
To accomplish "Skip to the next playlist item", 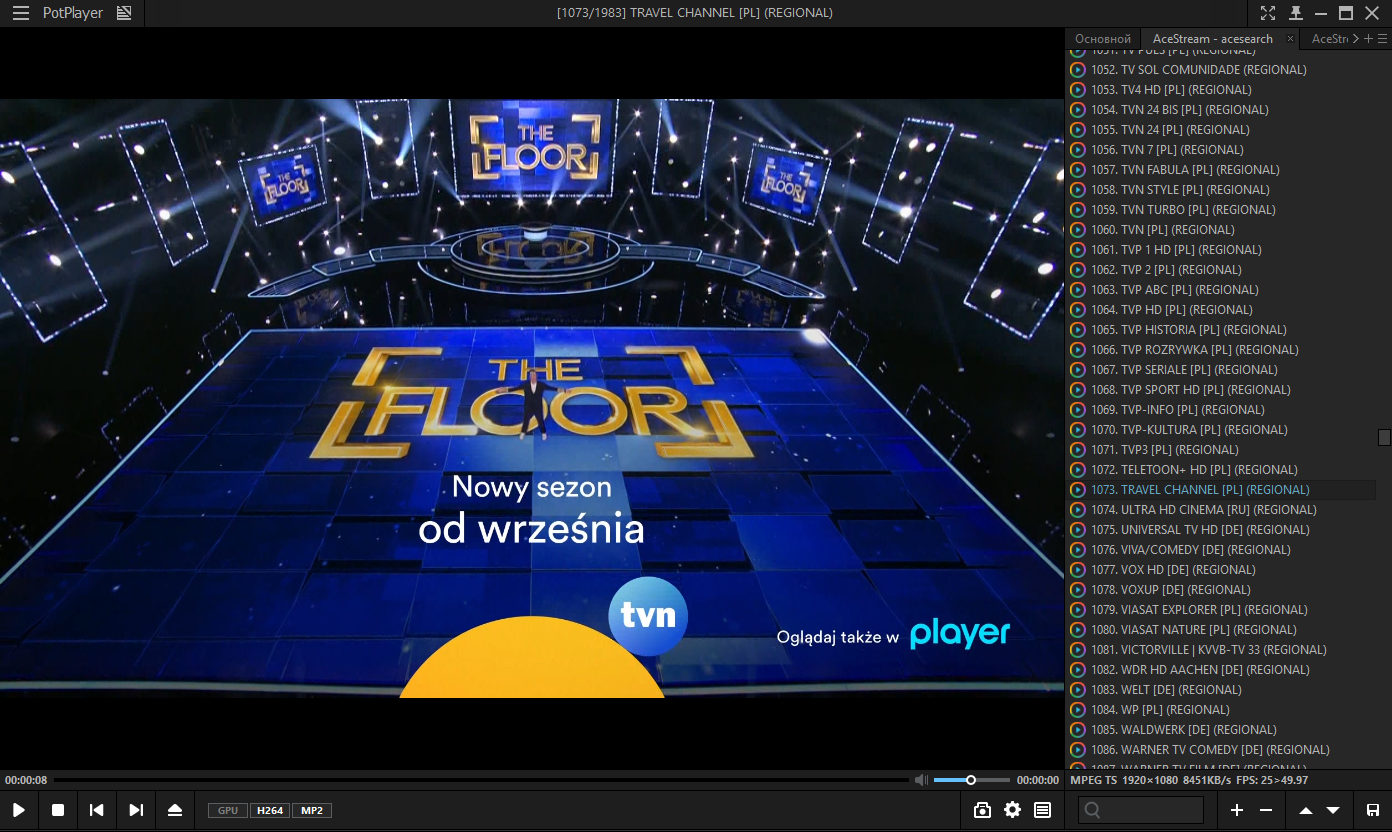I will pos(136,810).
